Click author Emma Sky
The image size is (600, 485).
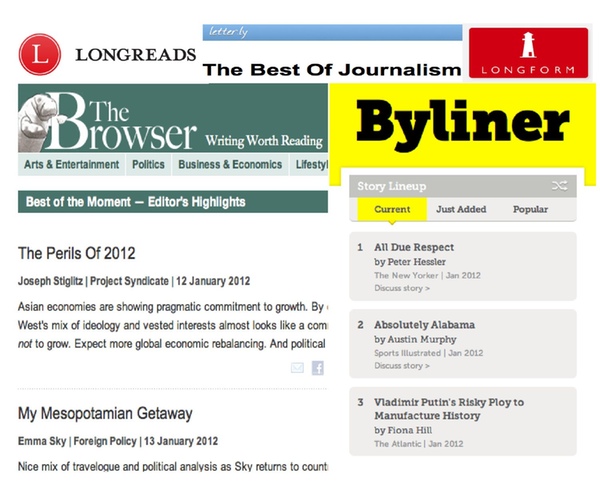tap(42, 441)
